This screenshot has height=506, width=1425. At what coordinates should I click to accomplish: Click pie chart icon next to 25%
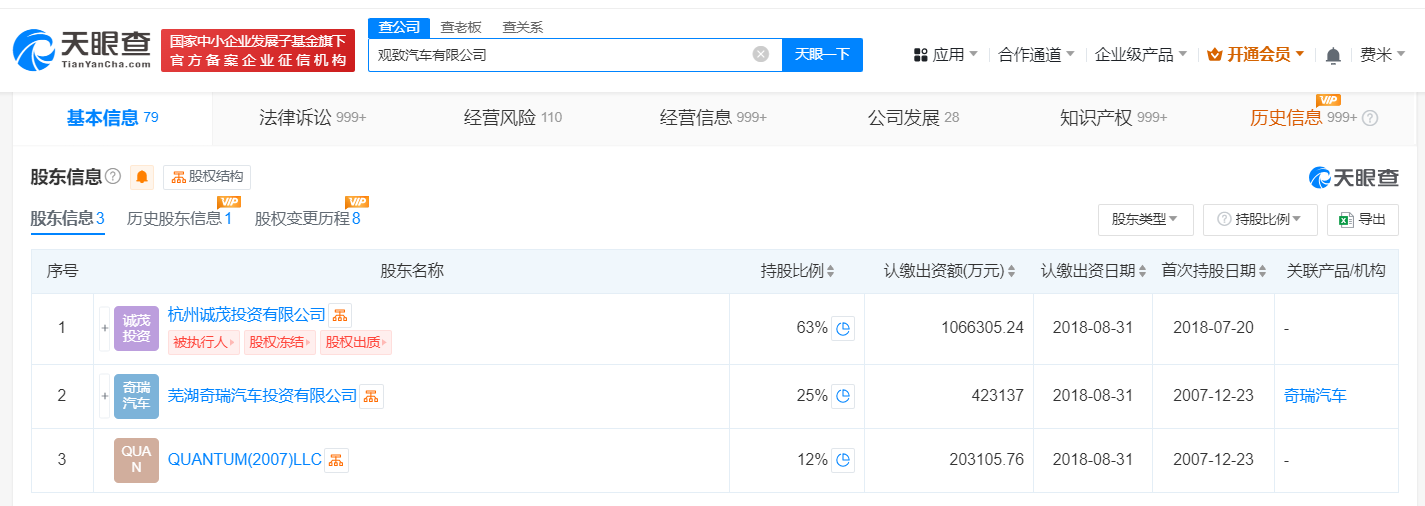(843, 396)
